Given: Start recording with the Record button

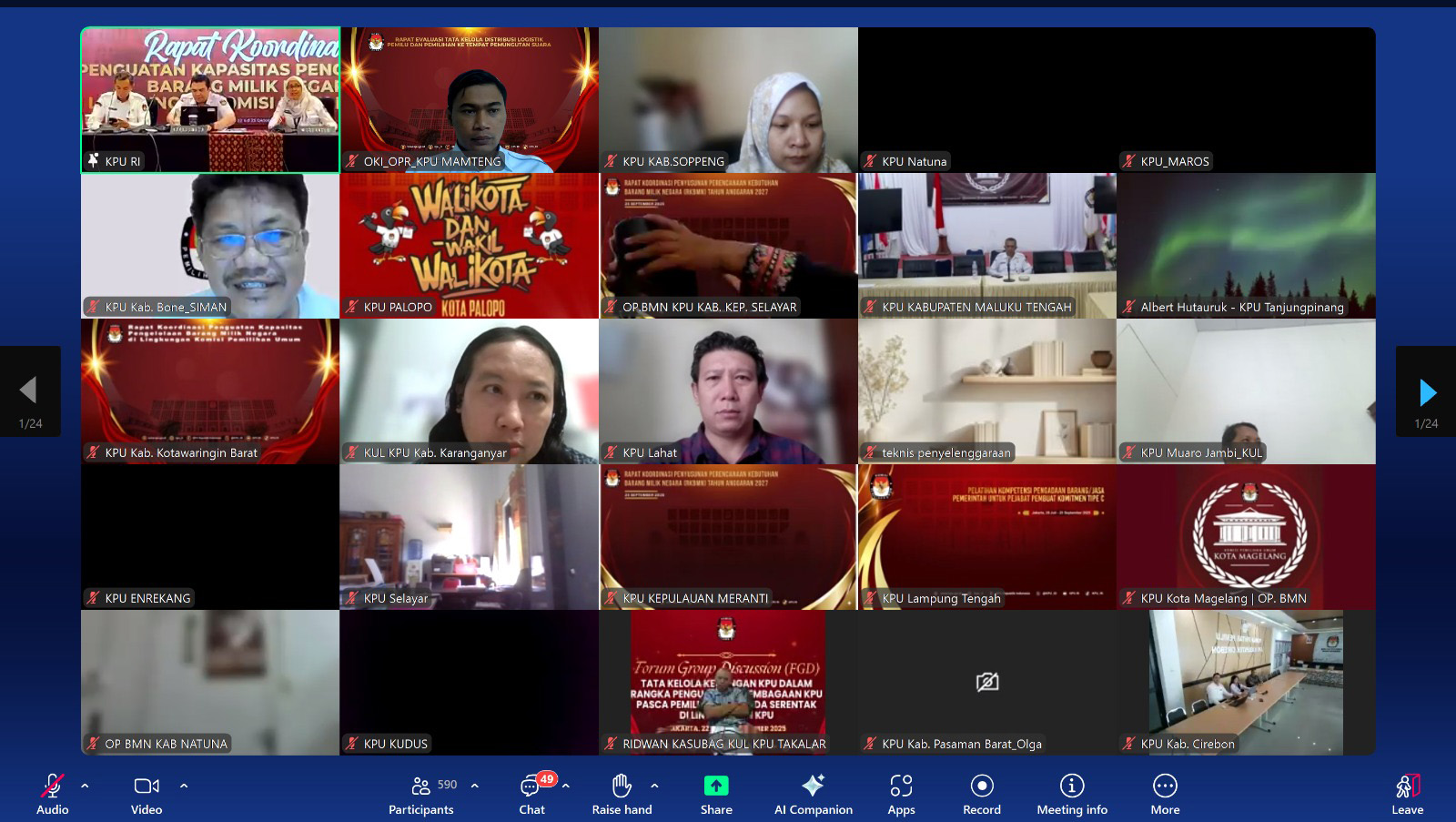Looking at the screenshot, I should [981, 794].
